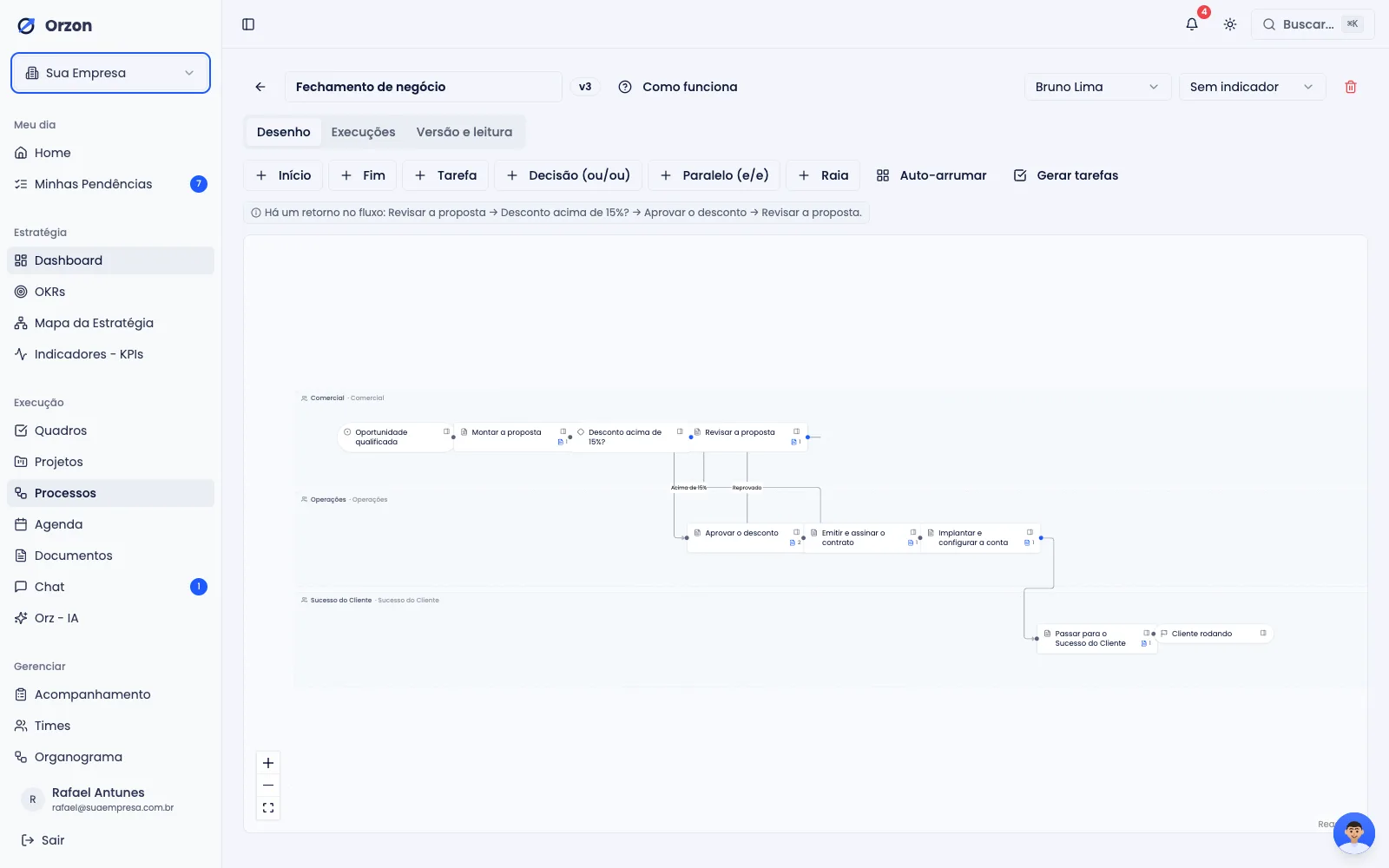Viewport: 1389px width, 868px height.
Task: Open the Orz - IA assistant page
Action: pos(110,618)
